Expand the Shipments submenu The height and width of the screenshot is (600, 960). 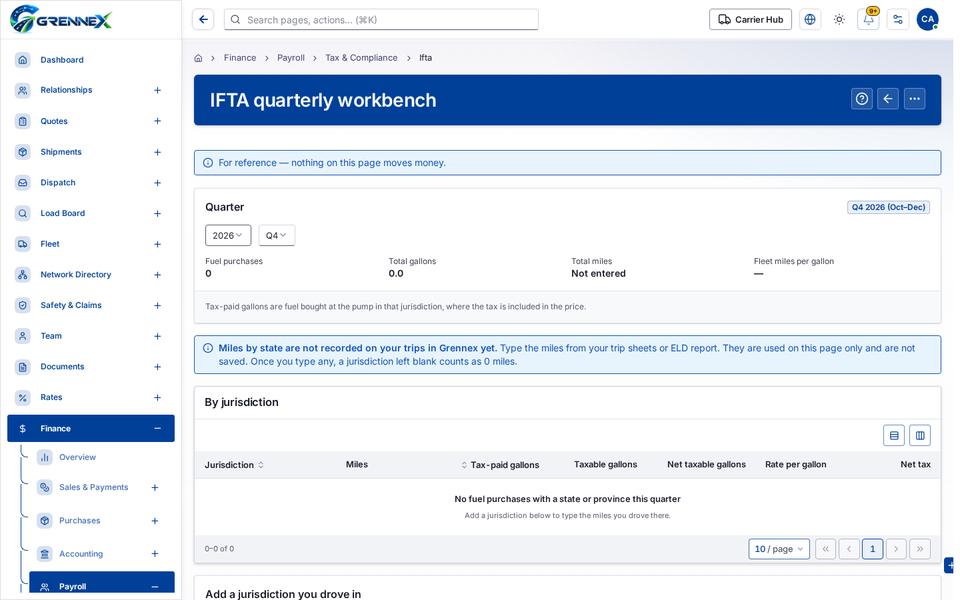(x=157, y=152)
